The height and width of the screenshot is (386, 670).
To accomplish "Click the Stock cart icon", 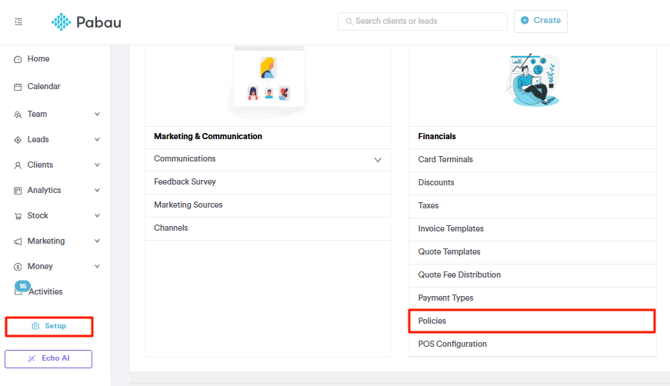I will pos(18,216).
